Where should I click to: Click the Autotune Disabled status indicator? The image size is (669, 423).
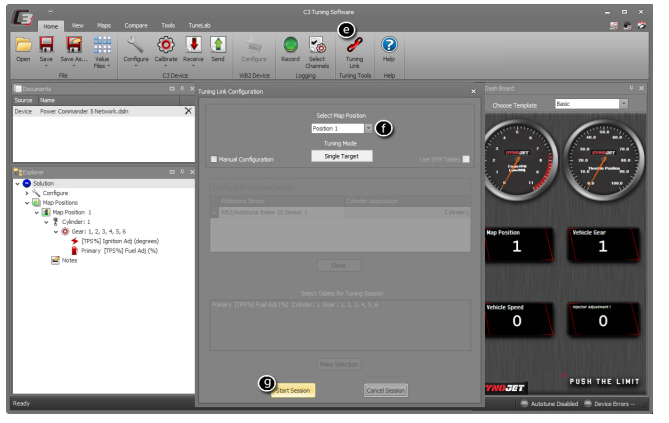[550, 404]
